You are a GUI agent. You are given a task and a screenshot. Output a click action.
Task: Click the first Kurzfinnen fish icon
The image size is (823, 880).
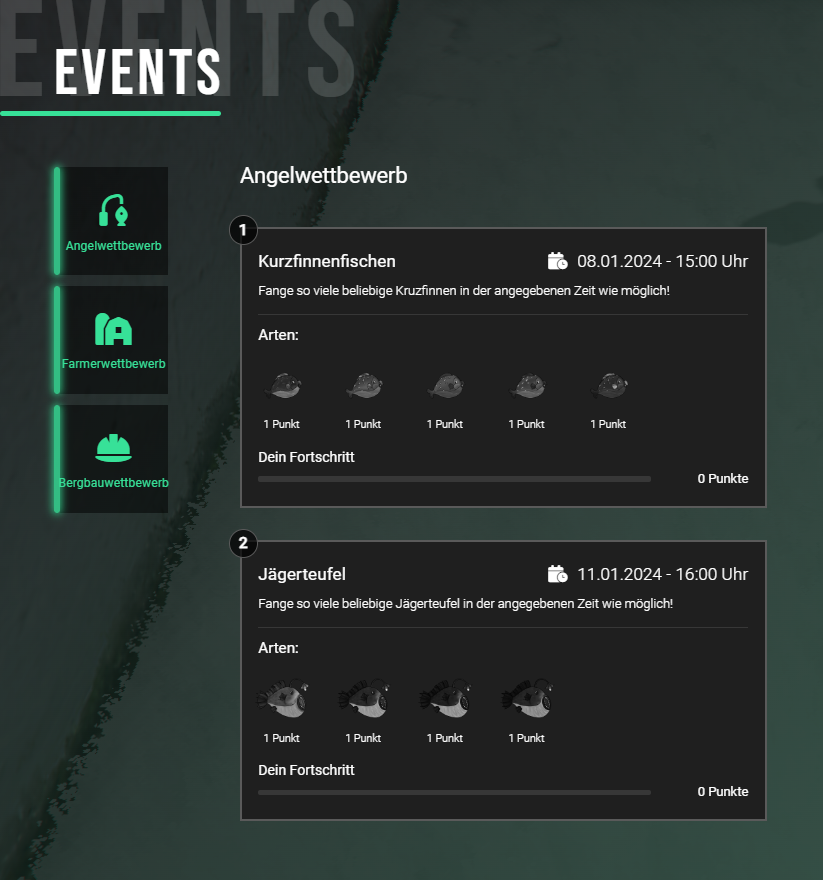[x=282, y=385]
